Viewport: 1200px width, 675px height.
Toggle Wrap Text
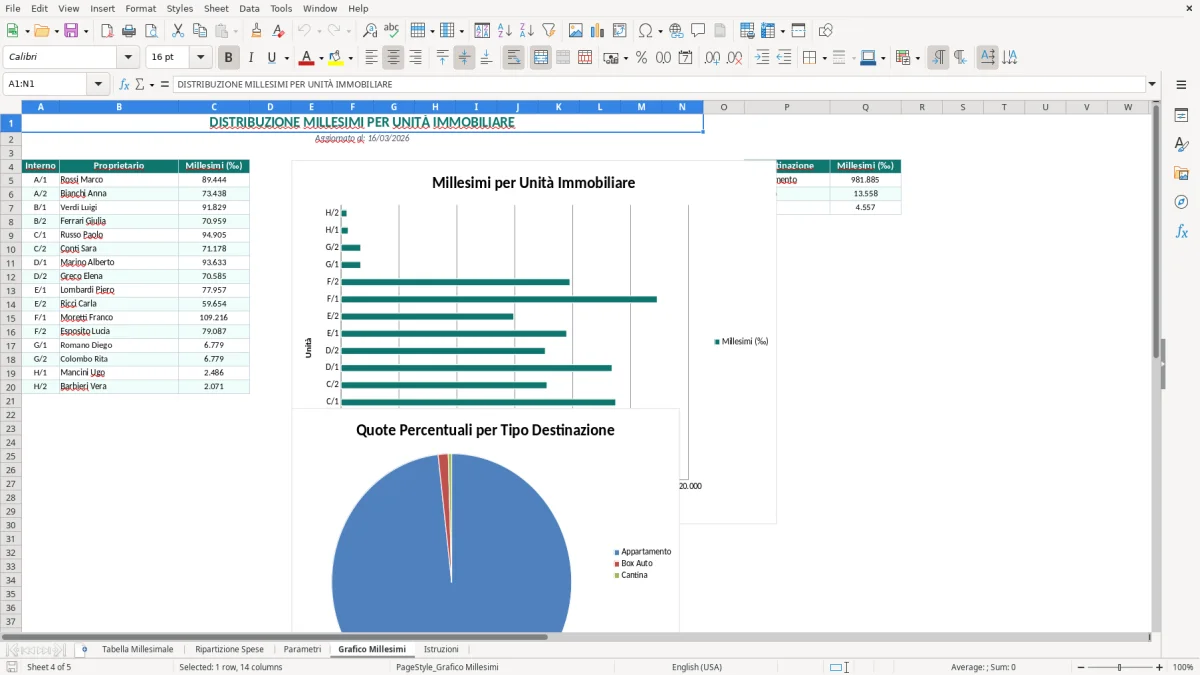[x=514, y=58]
